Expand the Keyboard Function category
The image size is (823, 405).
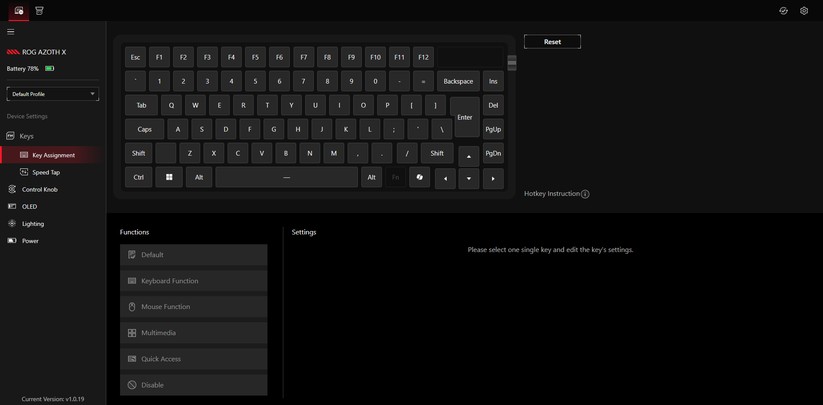click(x=193, y=281)
